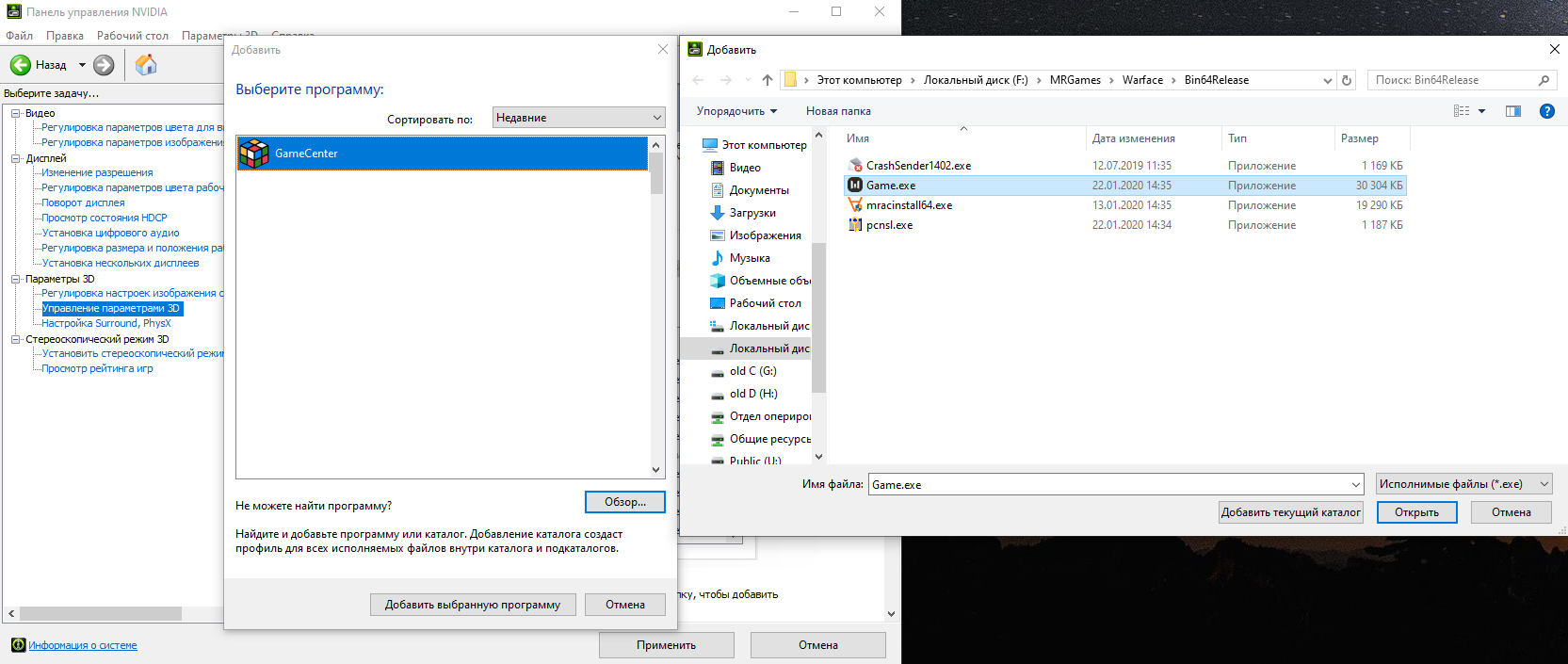This screenshot has height=664, width=1568.
Task: Click Отмена in the file open dialog
Action: coord(1511,512)
